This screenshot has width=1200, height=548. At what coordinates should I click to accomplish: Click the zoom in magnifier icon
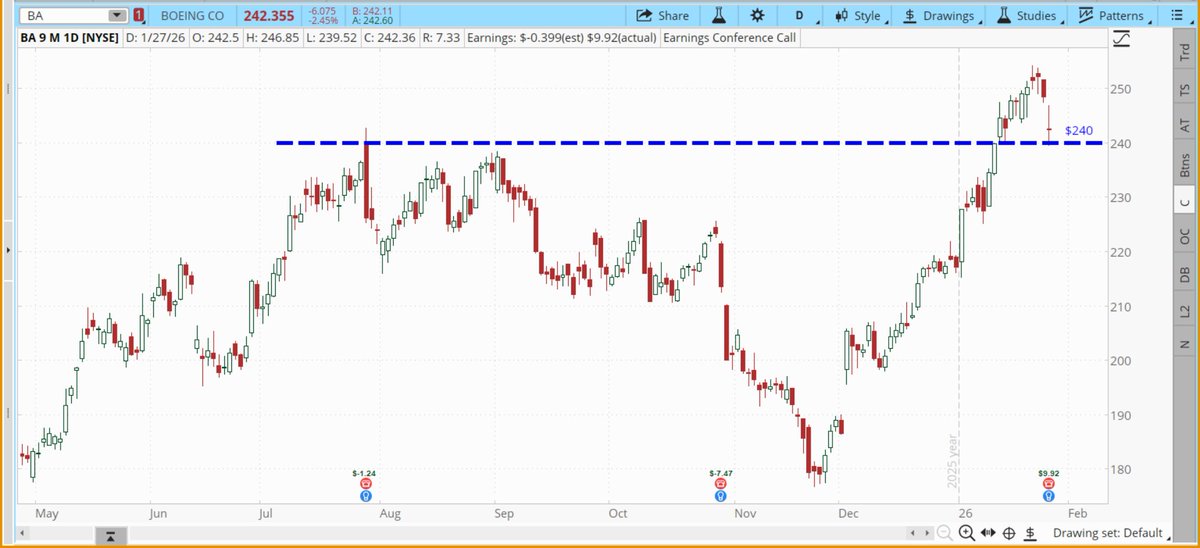point(966,533)
